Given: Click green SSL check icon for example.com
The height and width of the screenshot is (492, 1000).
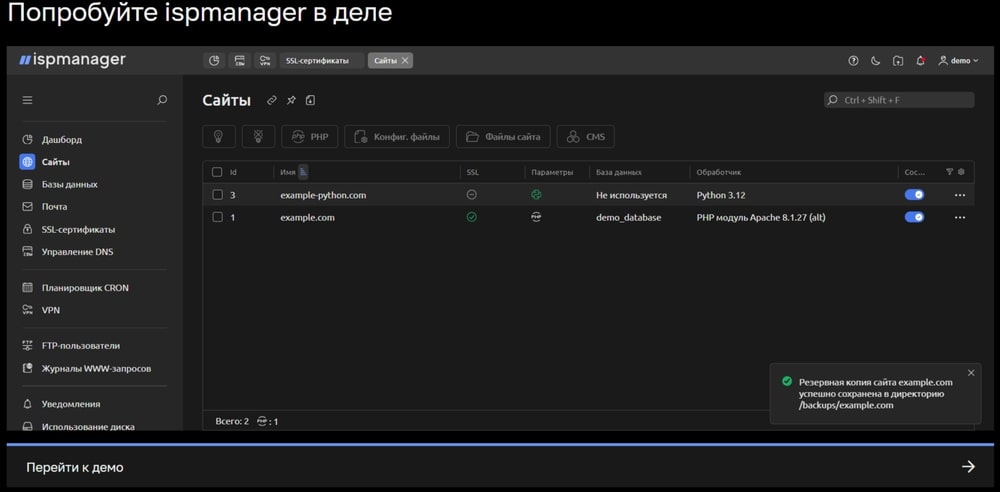Looking at the screenshot, I should point(472,218).
